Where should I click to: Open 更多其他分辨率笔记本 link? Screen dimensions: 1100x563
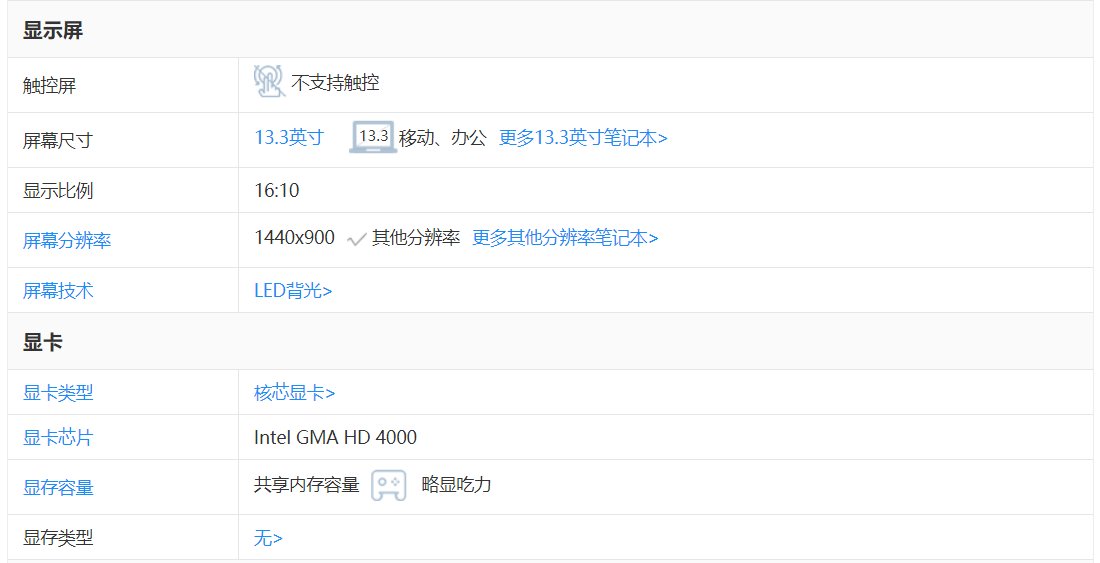pos(565,238)
